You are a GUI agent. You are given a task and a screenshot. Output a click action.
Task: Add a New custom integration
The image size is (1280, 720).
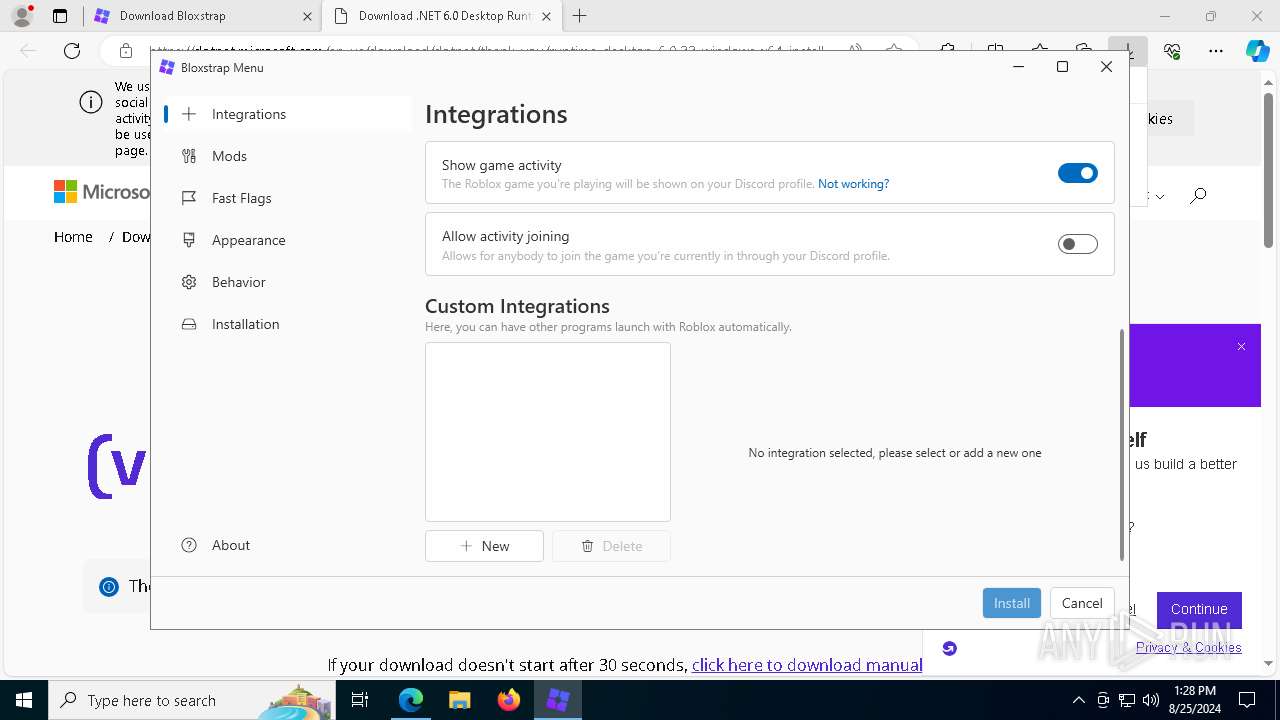pyautogui.click(x=484, y=546)
